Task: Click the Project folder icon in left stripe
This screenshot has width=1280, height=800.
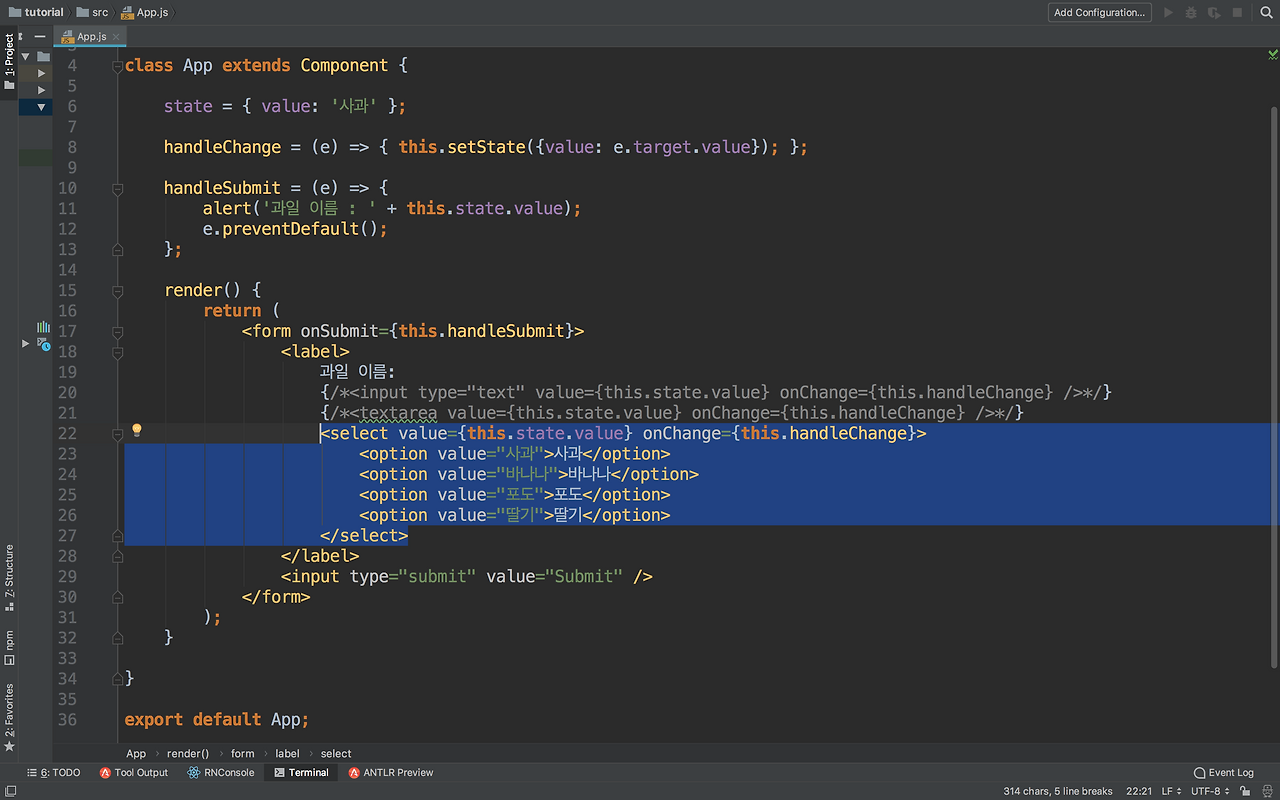Action: (x=9, y=85)
